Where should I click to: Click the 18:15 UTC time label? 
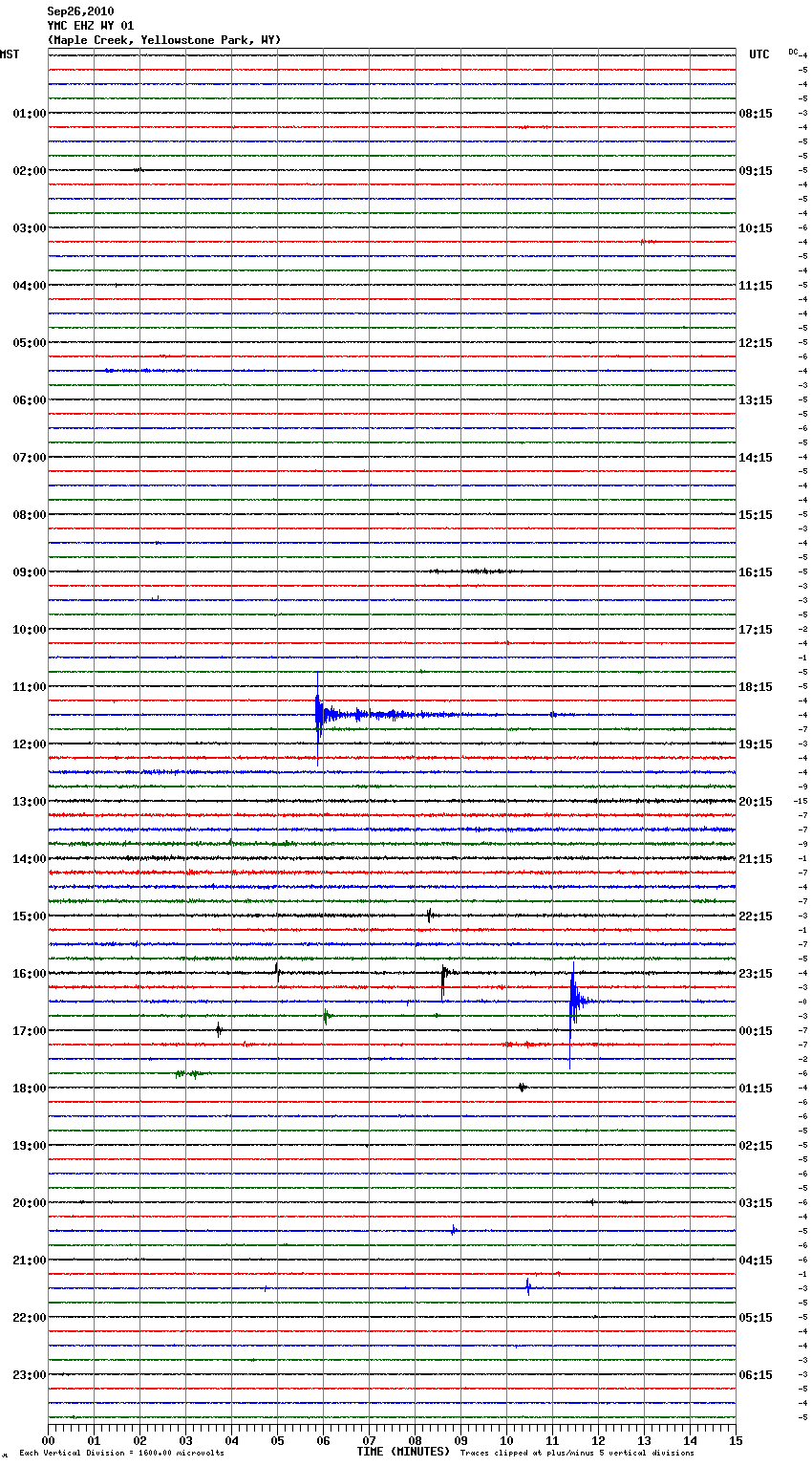coord(756,687)
